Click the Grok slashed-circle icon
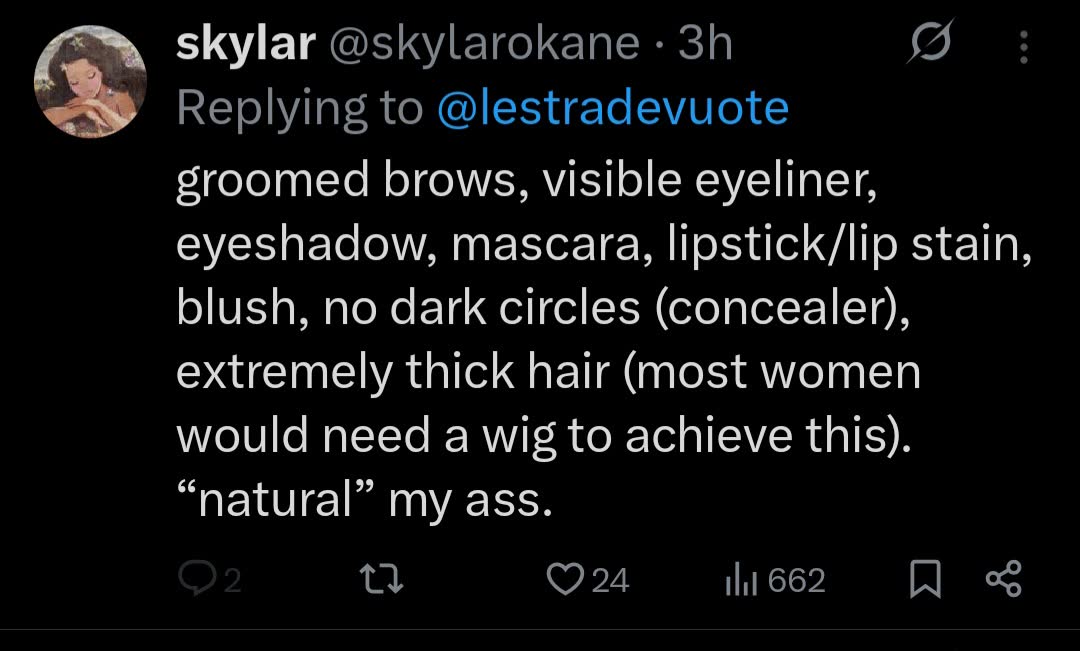This screenshot has width=1080, height=651. point(930,44)
